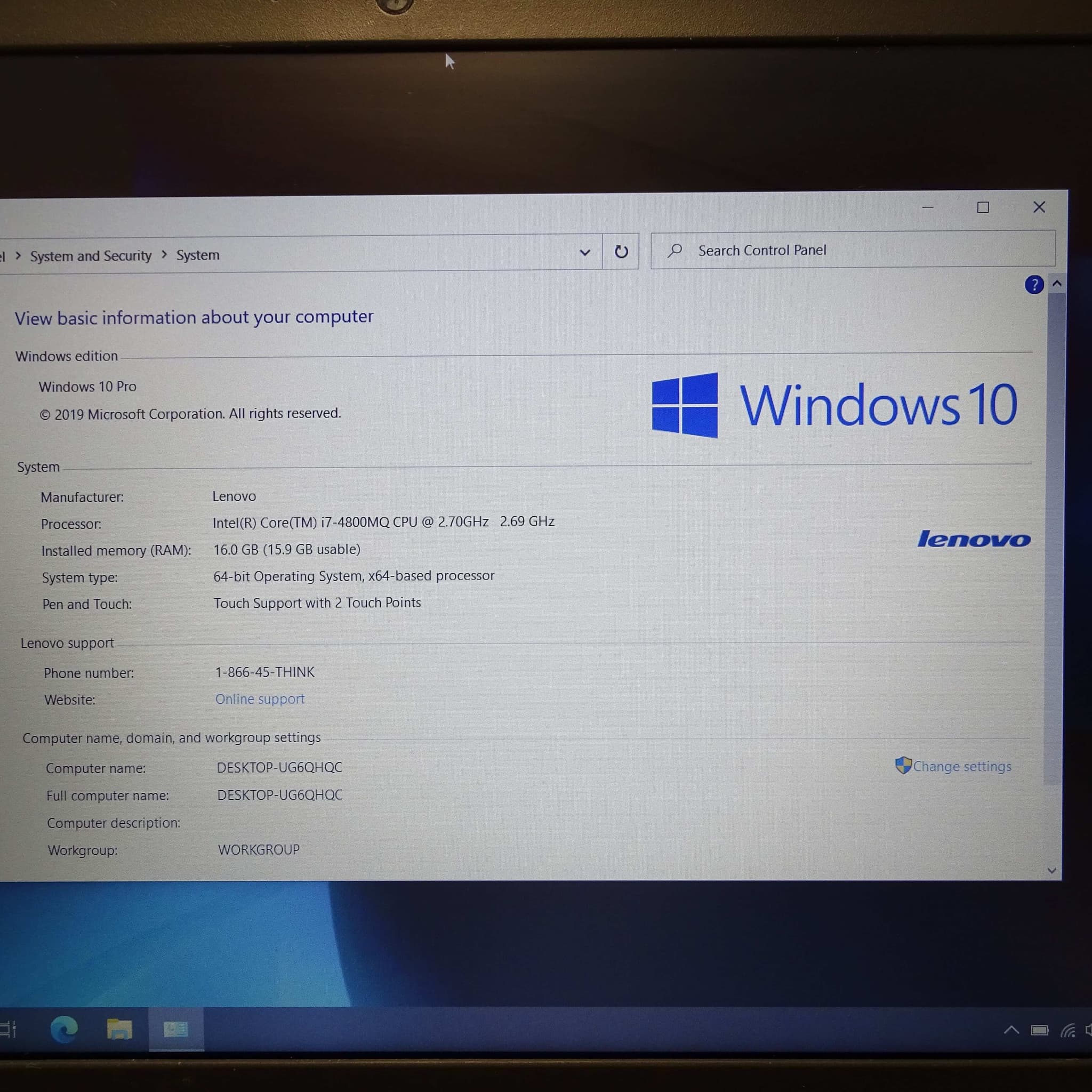Open the Wi-Fi network tray icon
The image size is (1092, 1092).
[1067, 1030]
